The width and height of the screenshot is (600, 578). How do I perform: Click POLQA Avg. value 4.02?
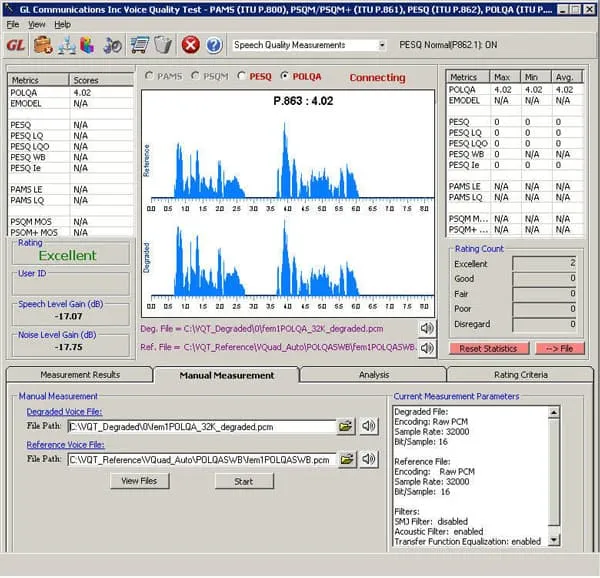point(564,90)
